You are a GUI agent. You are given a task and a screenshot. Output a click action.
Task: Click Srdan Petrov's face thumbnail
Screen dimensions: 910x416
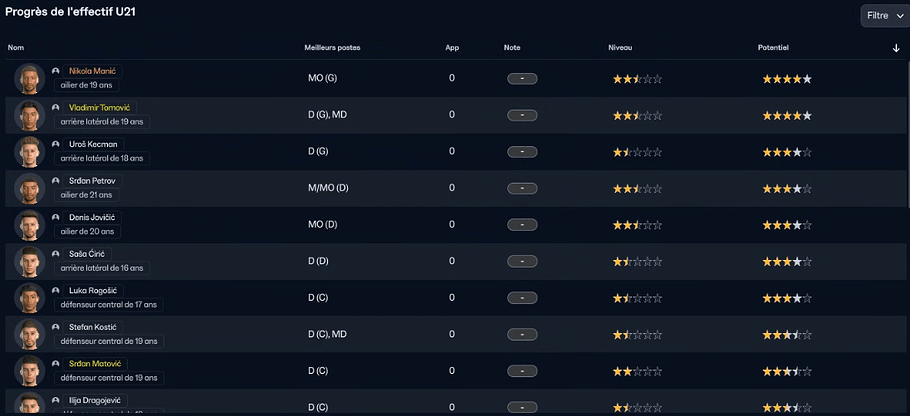coord(30,188)
